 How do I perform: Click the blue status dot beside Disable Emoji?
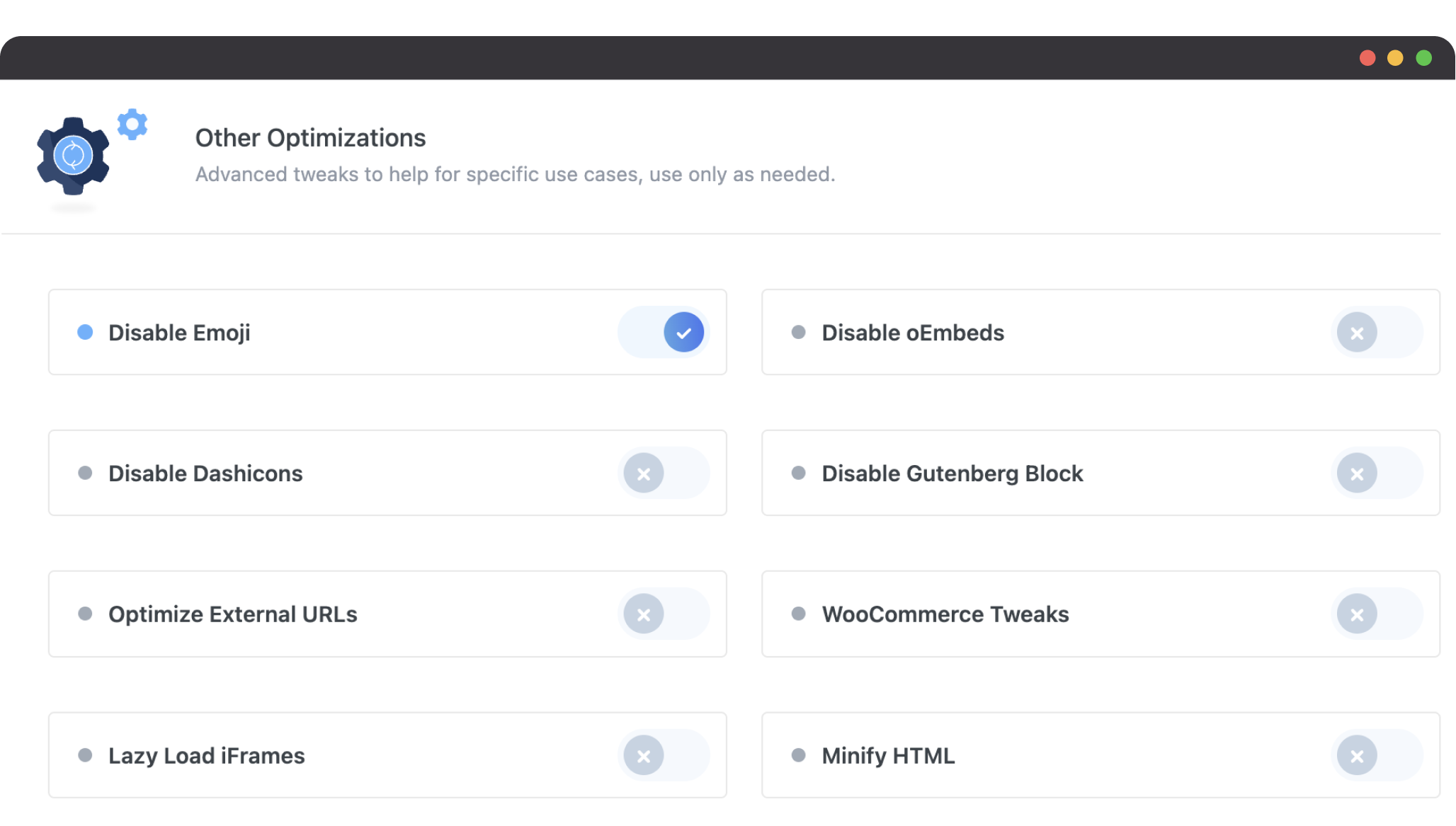(x=86, y=332)
